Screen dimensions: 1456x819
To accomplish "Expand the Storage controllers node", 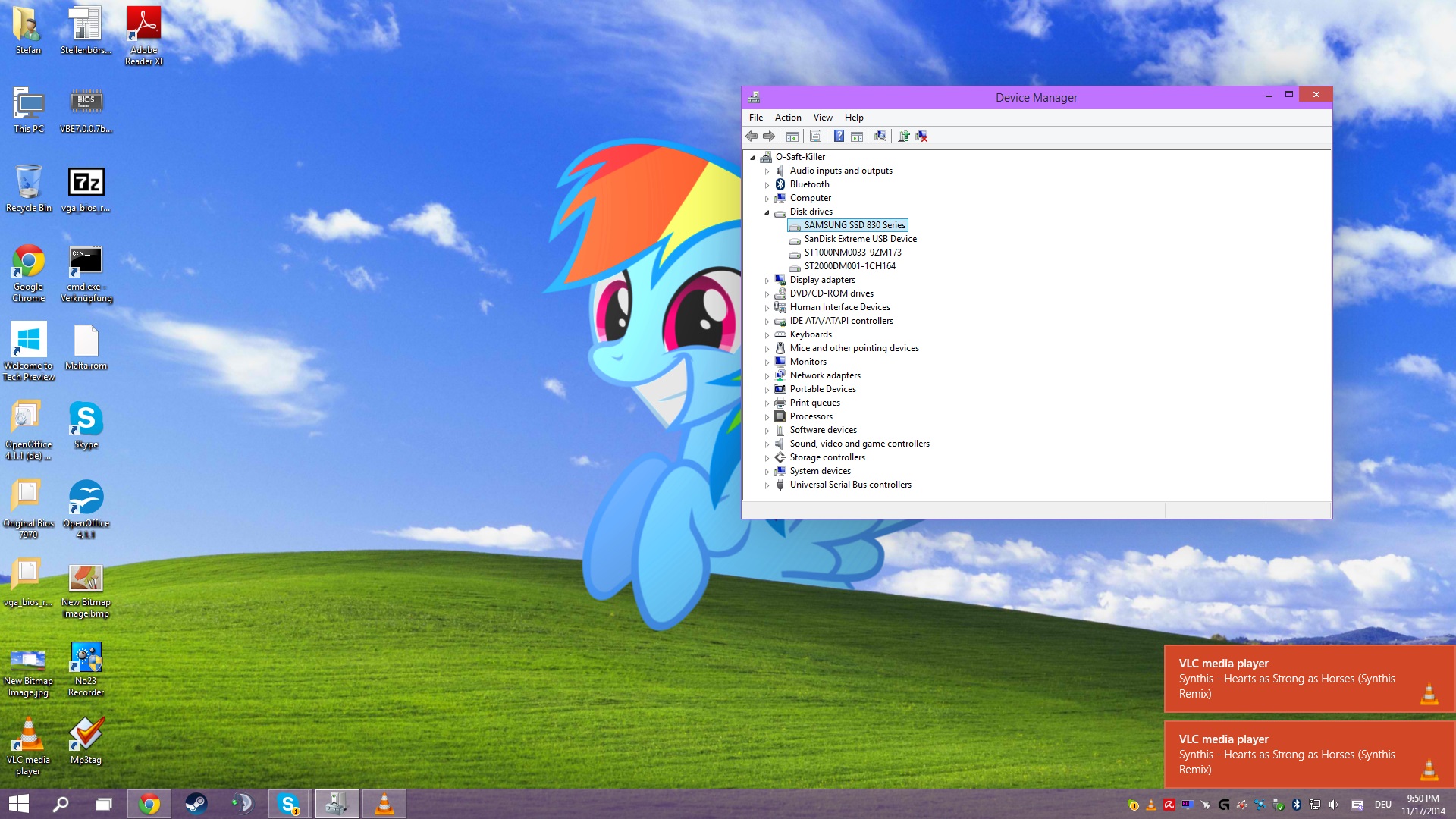I will click(x=767, y=458).
